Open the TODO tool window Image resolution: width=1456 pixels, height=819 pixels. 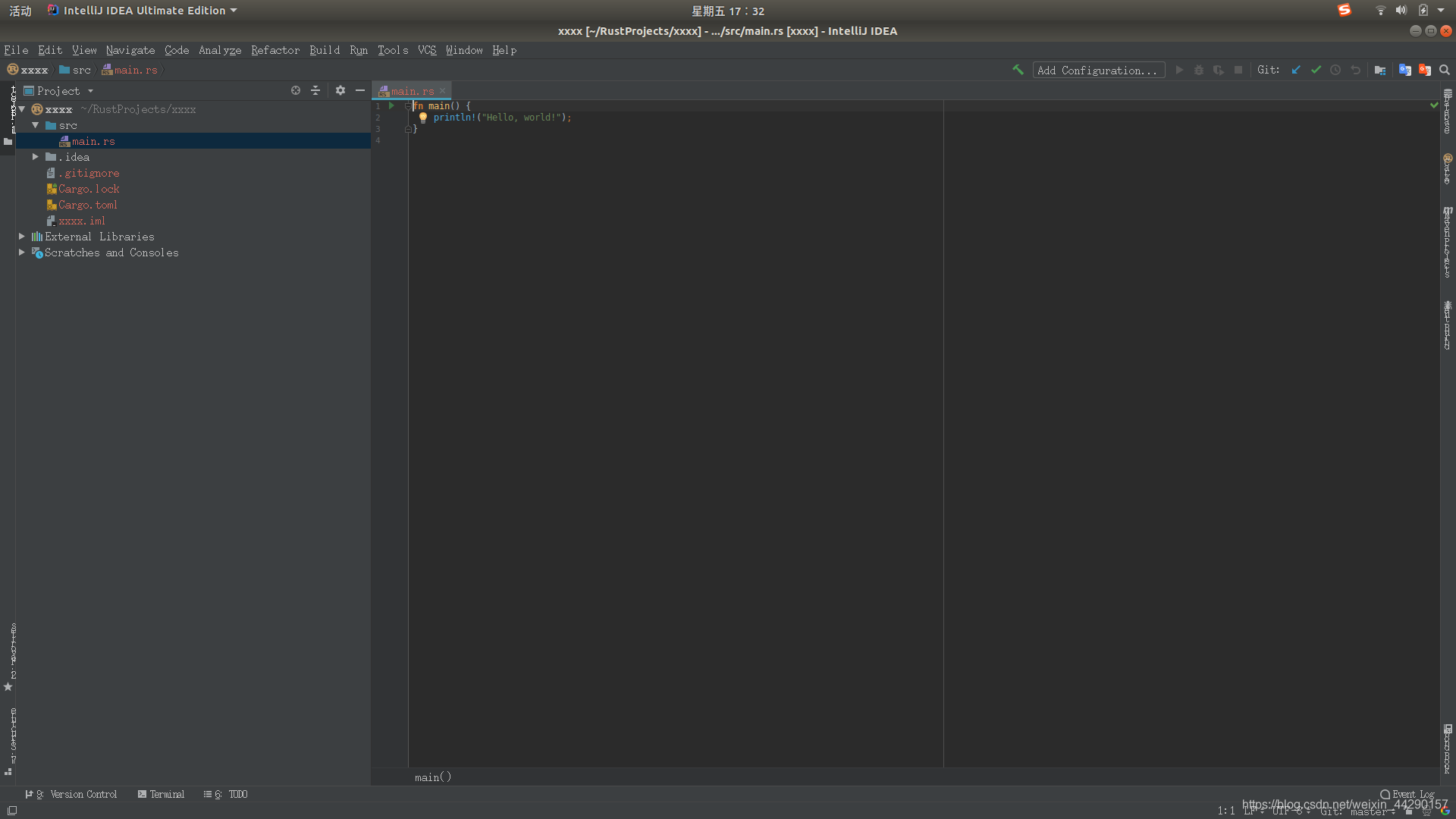(226, 795)
